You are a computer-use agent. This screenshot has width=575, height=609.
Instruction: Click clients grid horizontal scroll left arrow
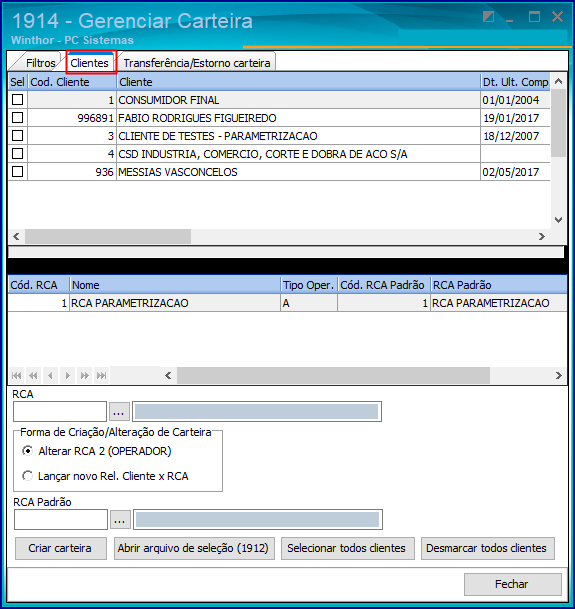pyautogui.click(x=16, y=236)
